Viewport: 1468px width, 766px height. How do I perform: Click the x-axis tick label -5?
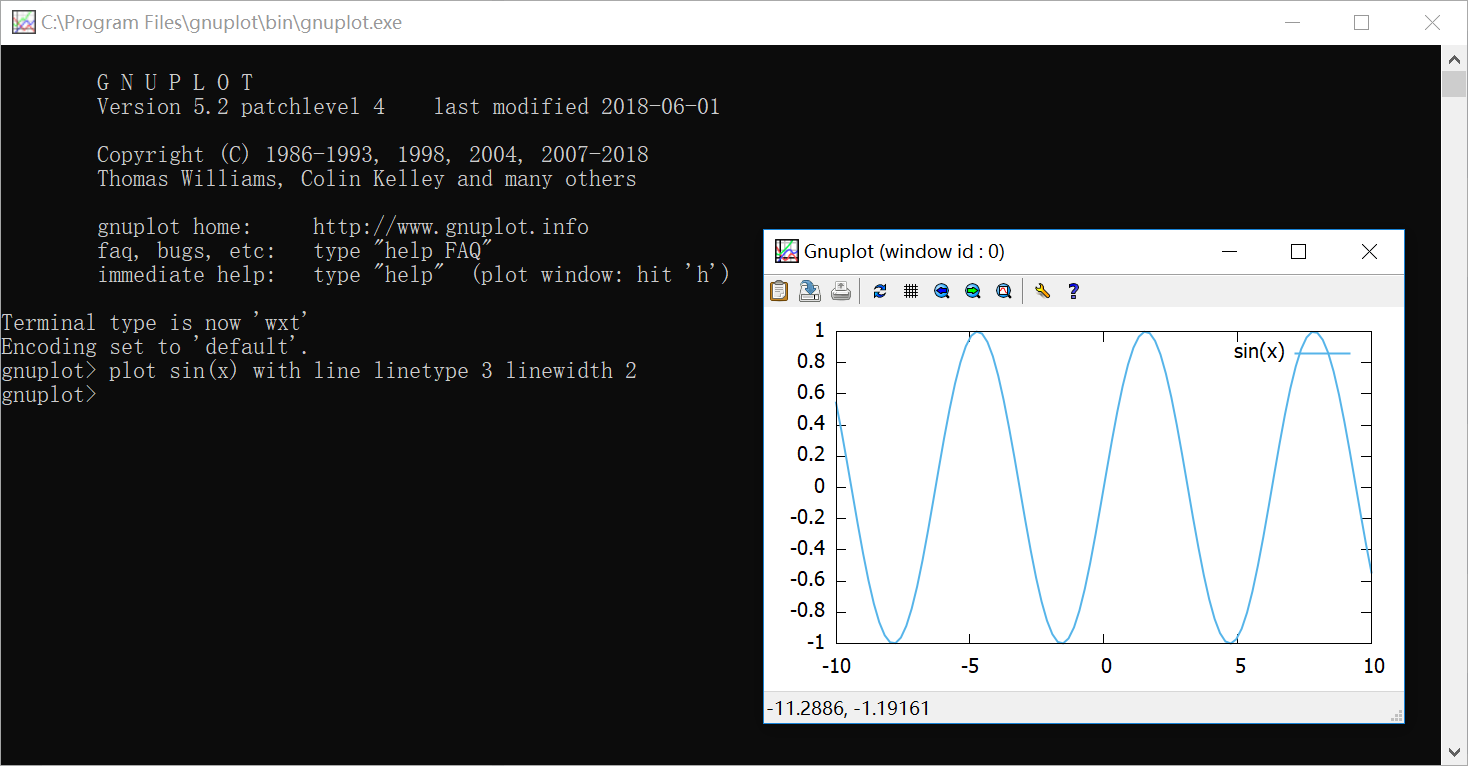(969, 666)
